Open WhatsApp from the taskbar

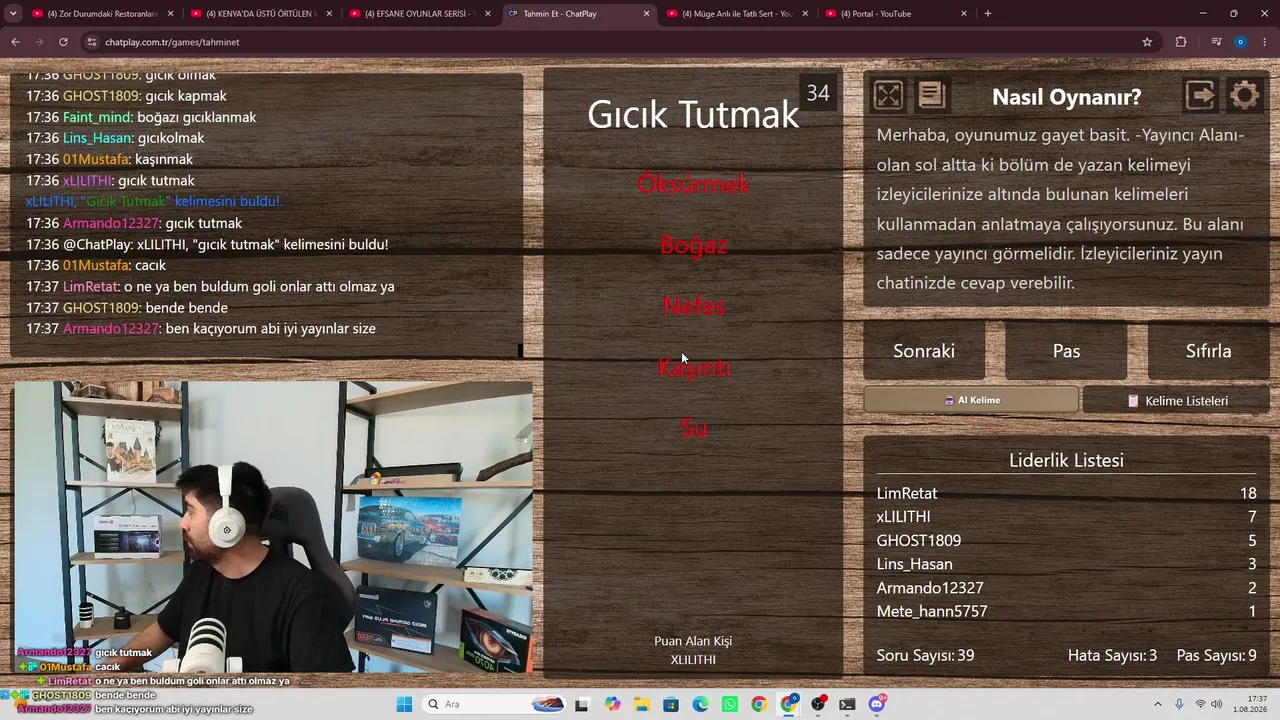pos(730,704)
